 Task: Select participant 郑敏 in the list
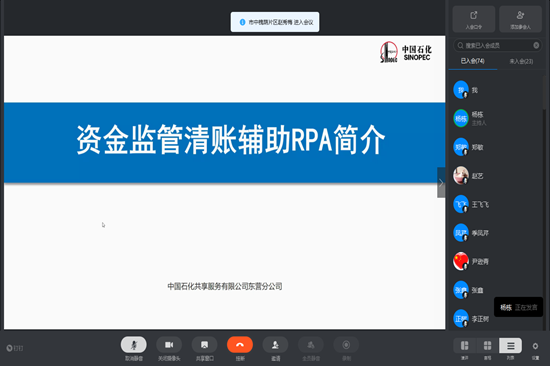496,147
